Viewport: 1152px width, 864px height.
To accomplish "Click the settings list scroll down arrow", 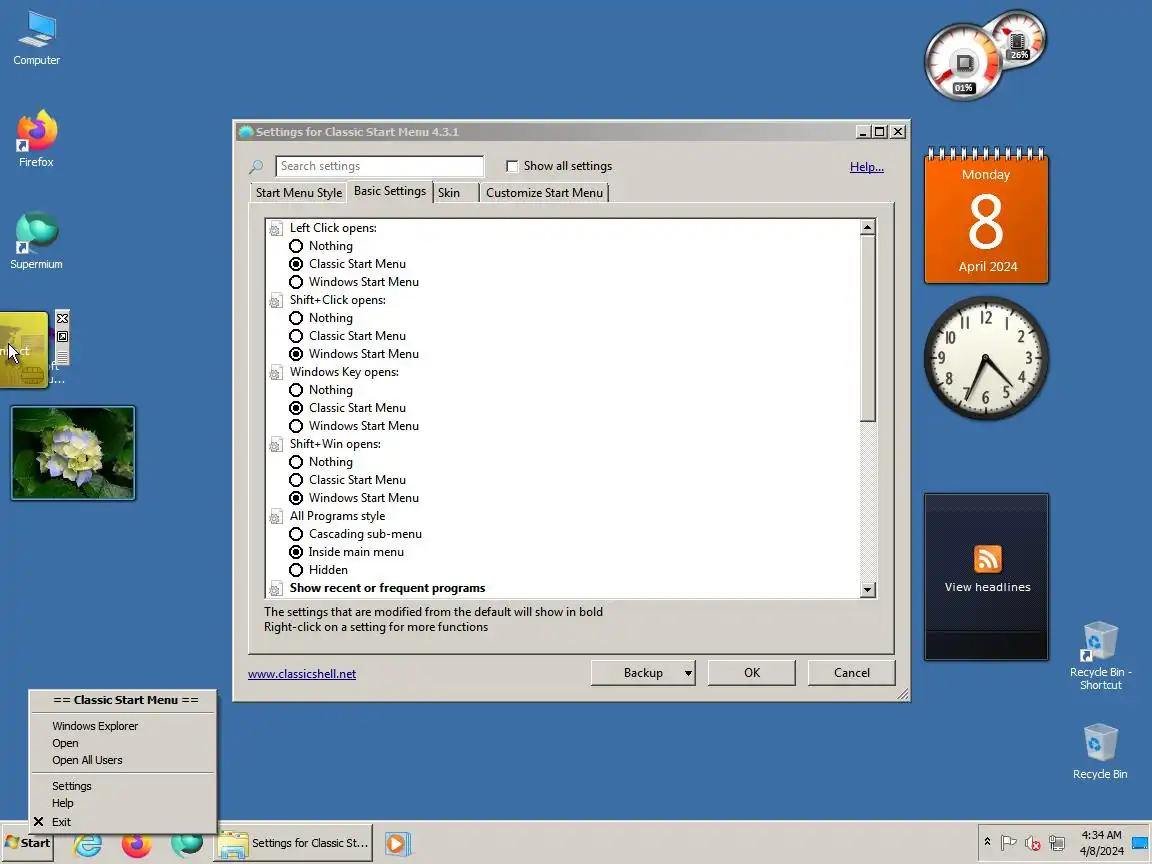I will [868, 589].
